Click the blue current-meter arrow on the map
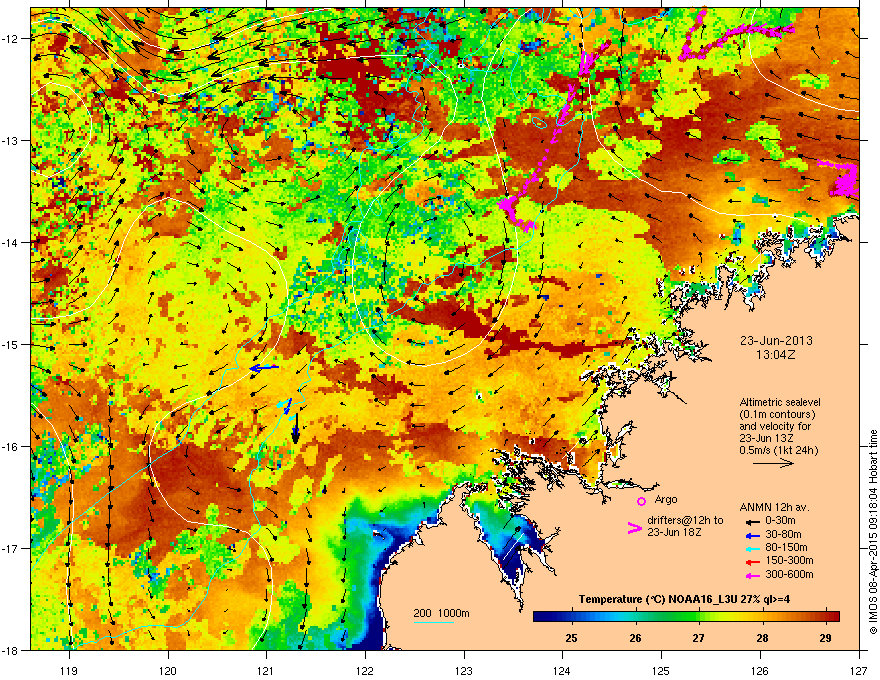Image resolution: width=880 pixels, height=680 pixels. (x=264, y=368)
